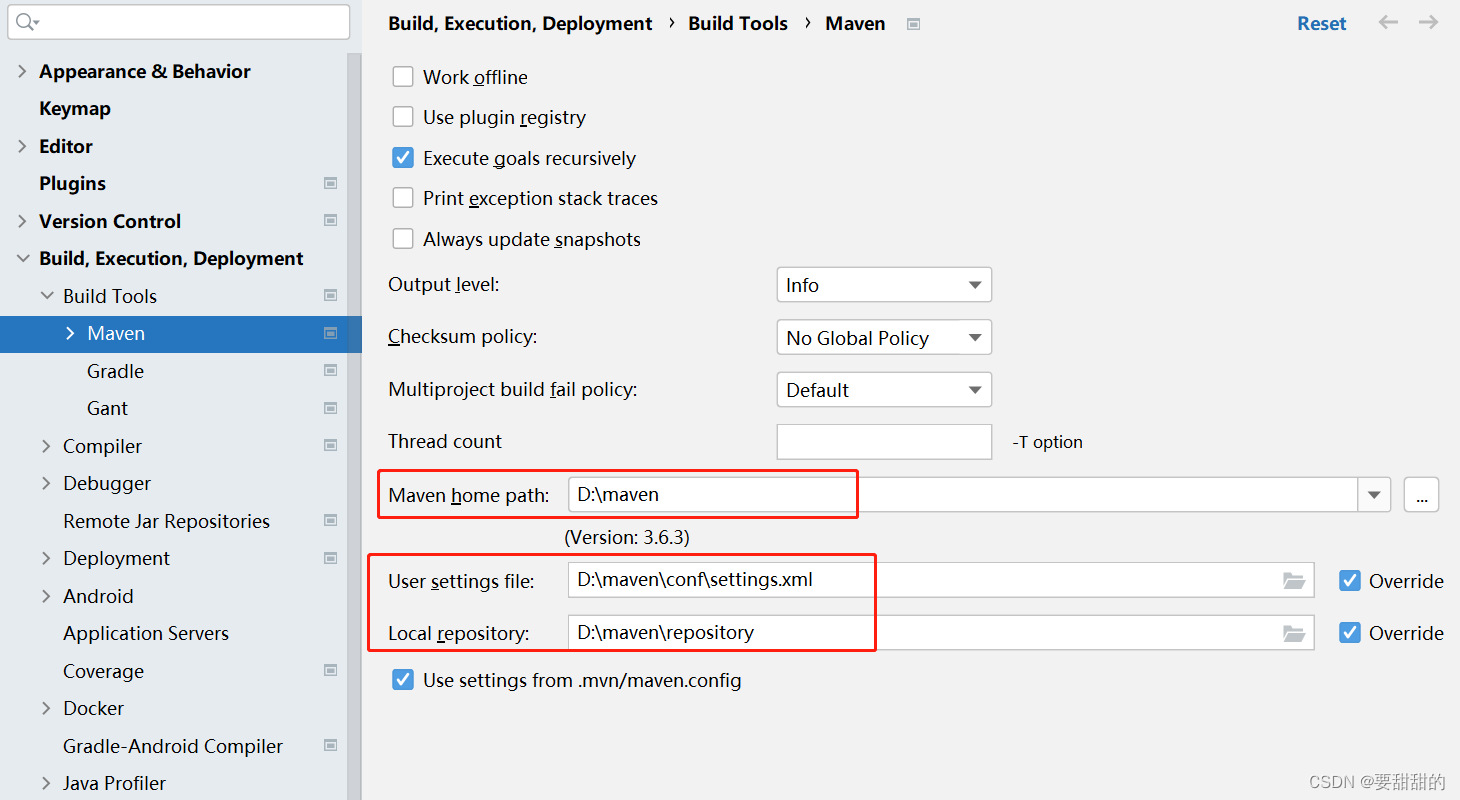Click the page icon beside Version Control

tap(330, 221)
